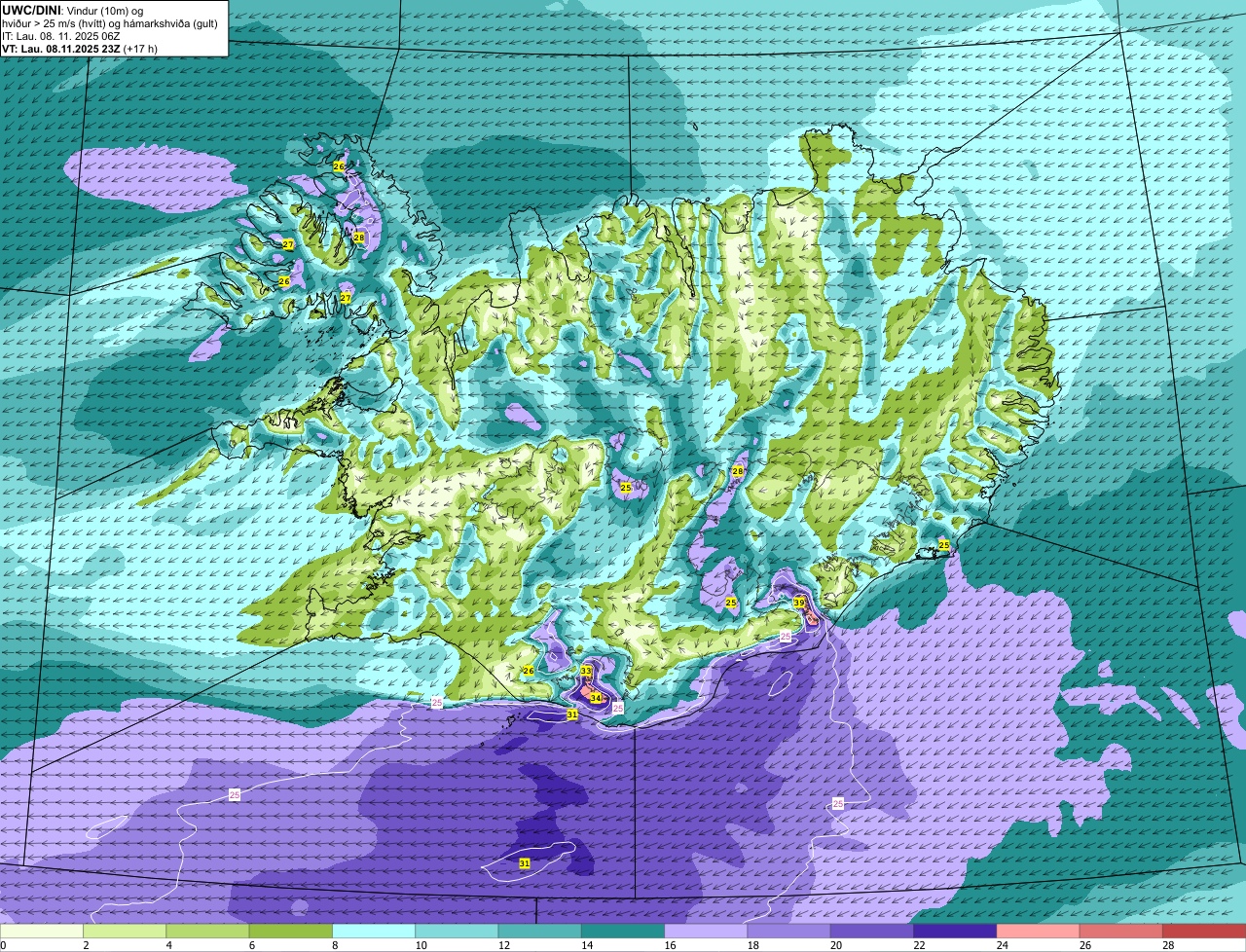
Task: Click the 31 gust label inside offshore southern contour
Action: click(525, 863)
